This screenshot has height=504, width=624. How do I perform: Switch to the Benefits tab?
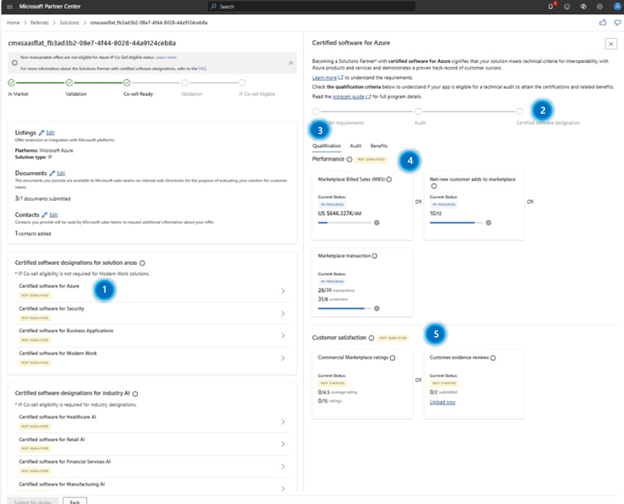[x=379, y=146]
